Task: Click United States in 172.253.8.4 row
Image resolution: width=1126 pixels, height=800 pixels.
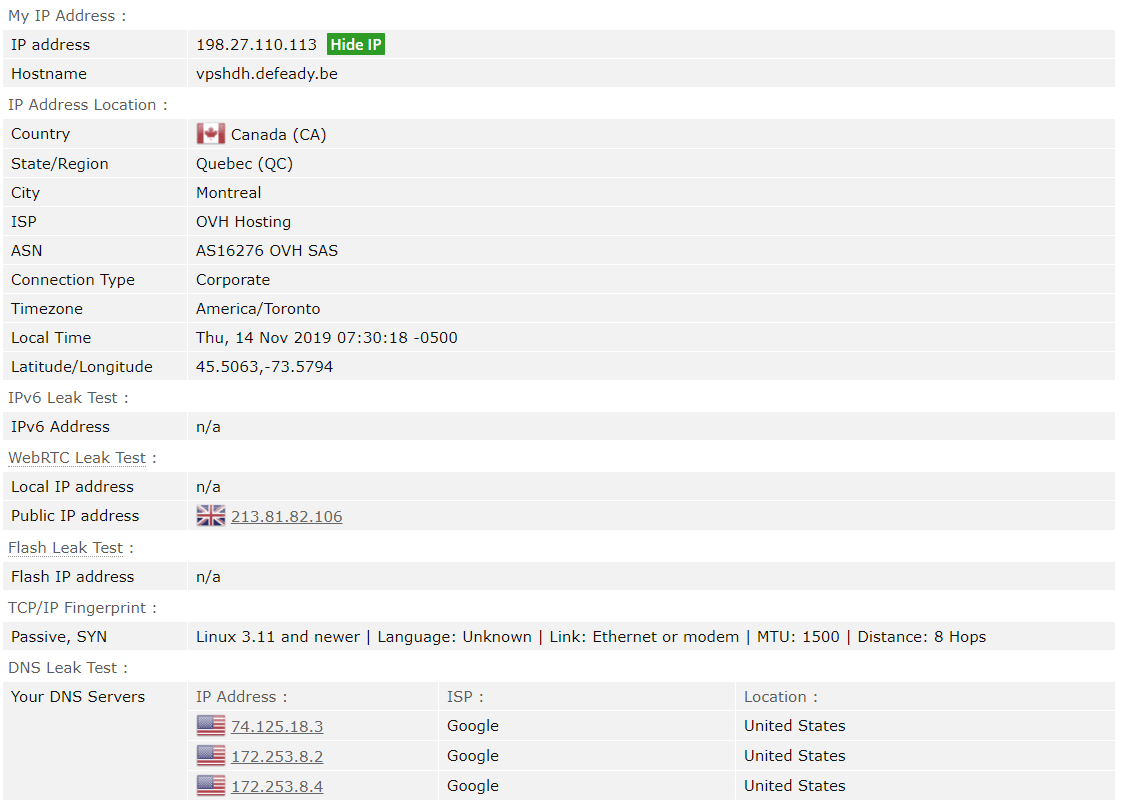Action: (x=794, y=786)
